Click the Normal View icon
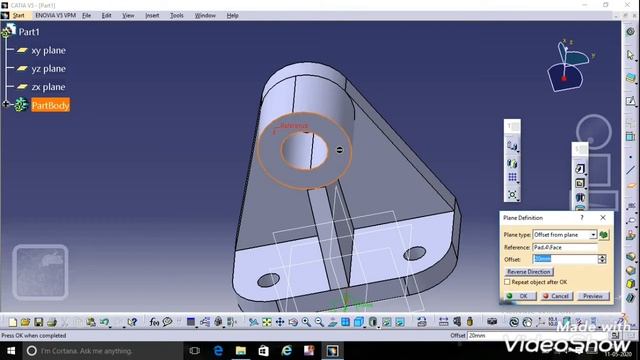Screen dimensions: 640x360 pyautogui.click(x=332, y=322)
